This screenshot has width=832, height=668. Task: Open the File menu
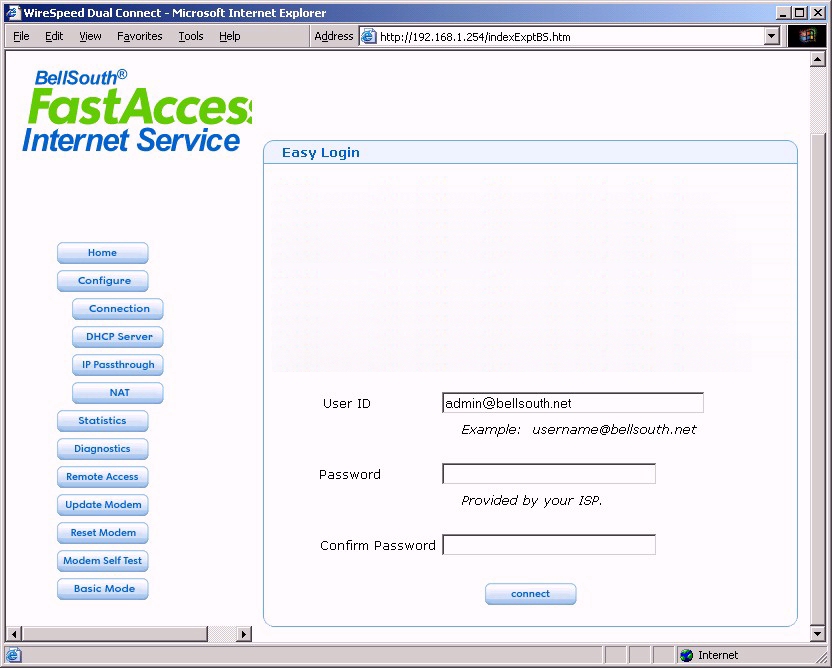click(x=21, y=36)
